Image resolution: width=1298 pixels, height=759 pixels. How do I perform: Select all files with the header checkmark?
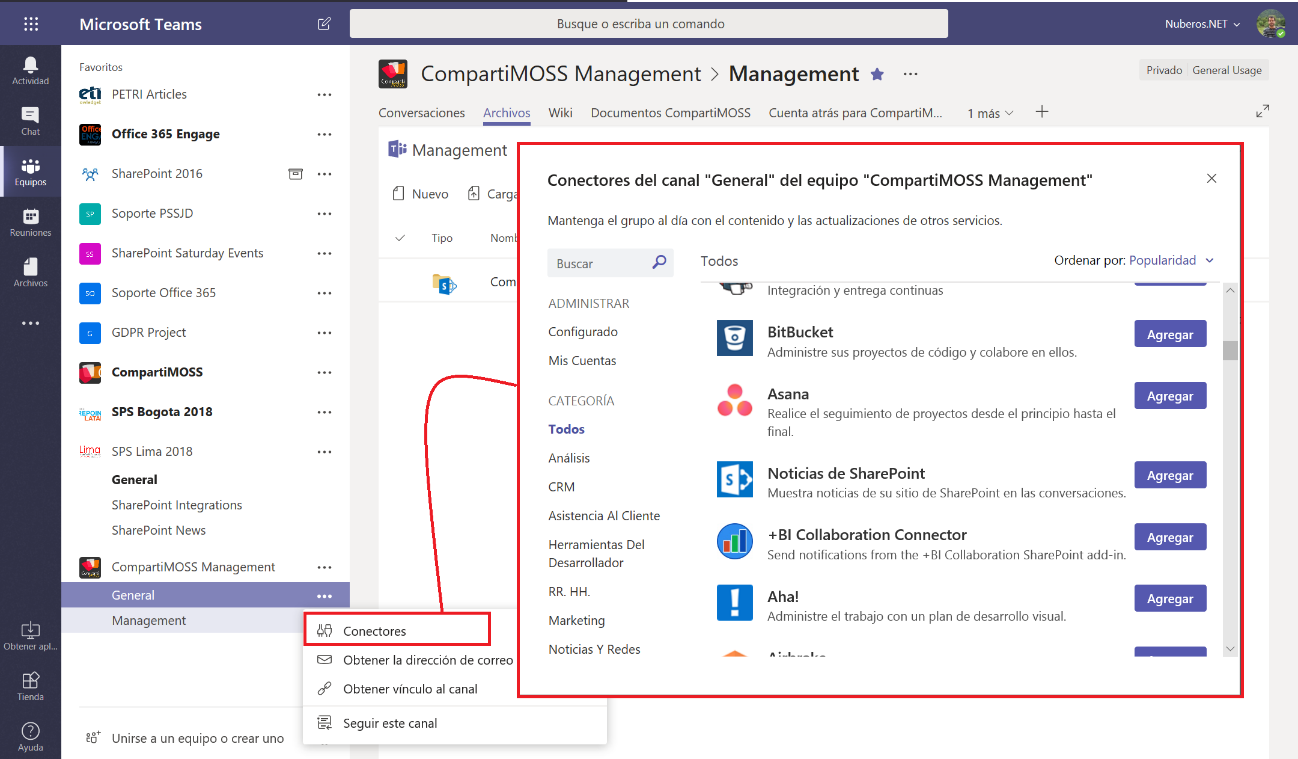click(399, 238)
